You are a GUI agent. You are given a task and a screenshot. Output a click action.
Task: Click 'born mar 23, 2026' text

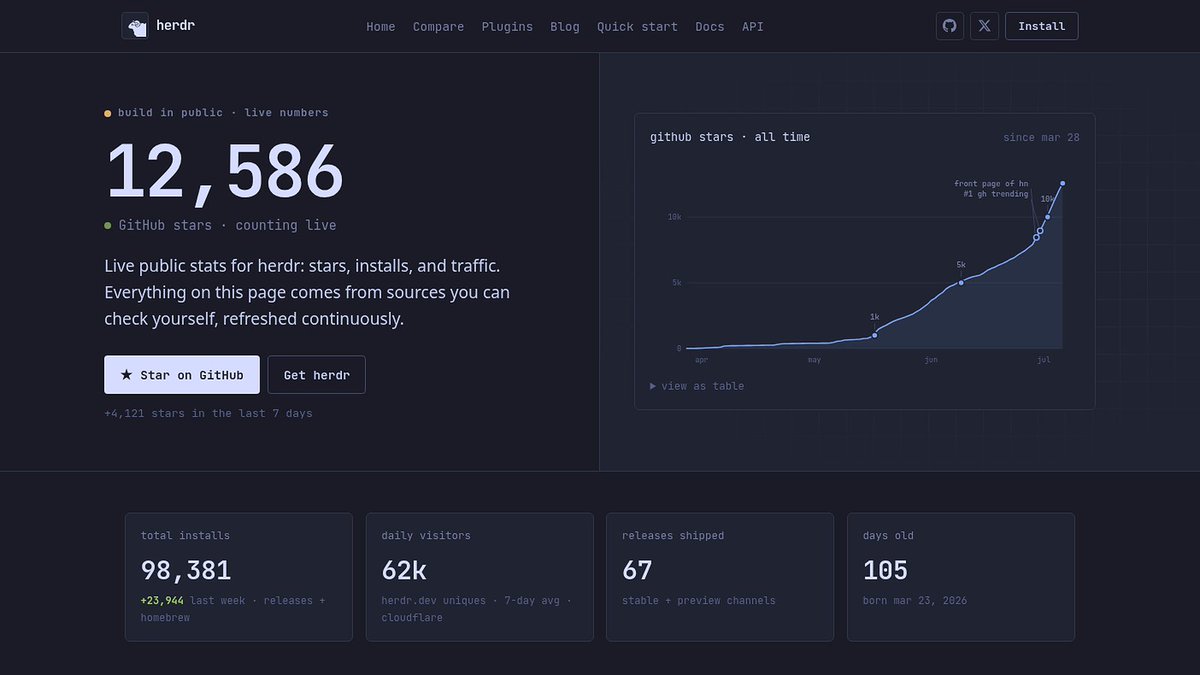[x=915, y=601]
